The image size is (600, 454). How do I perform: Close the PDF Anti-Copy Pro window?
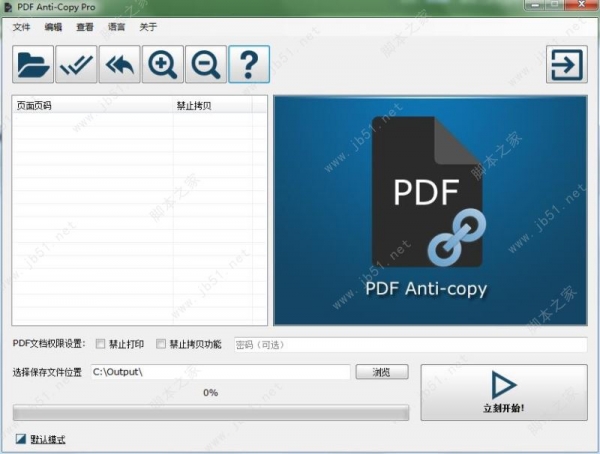[x=582, y=5]
